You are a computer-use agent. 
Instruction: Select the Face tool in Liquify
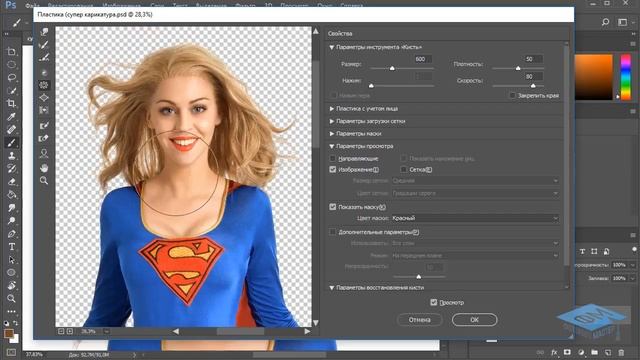click(x=44, y=153)
